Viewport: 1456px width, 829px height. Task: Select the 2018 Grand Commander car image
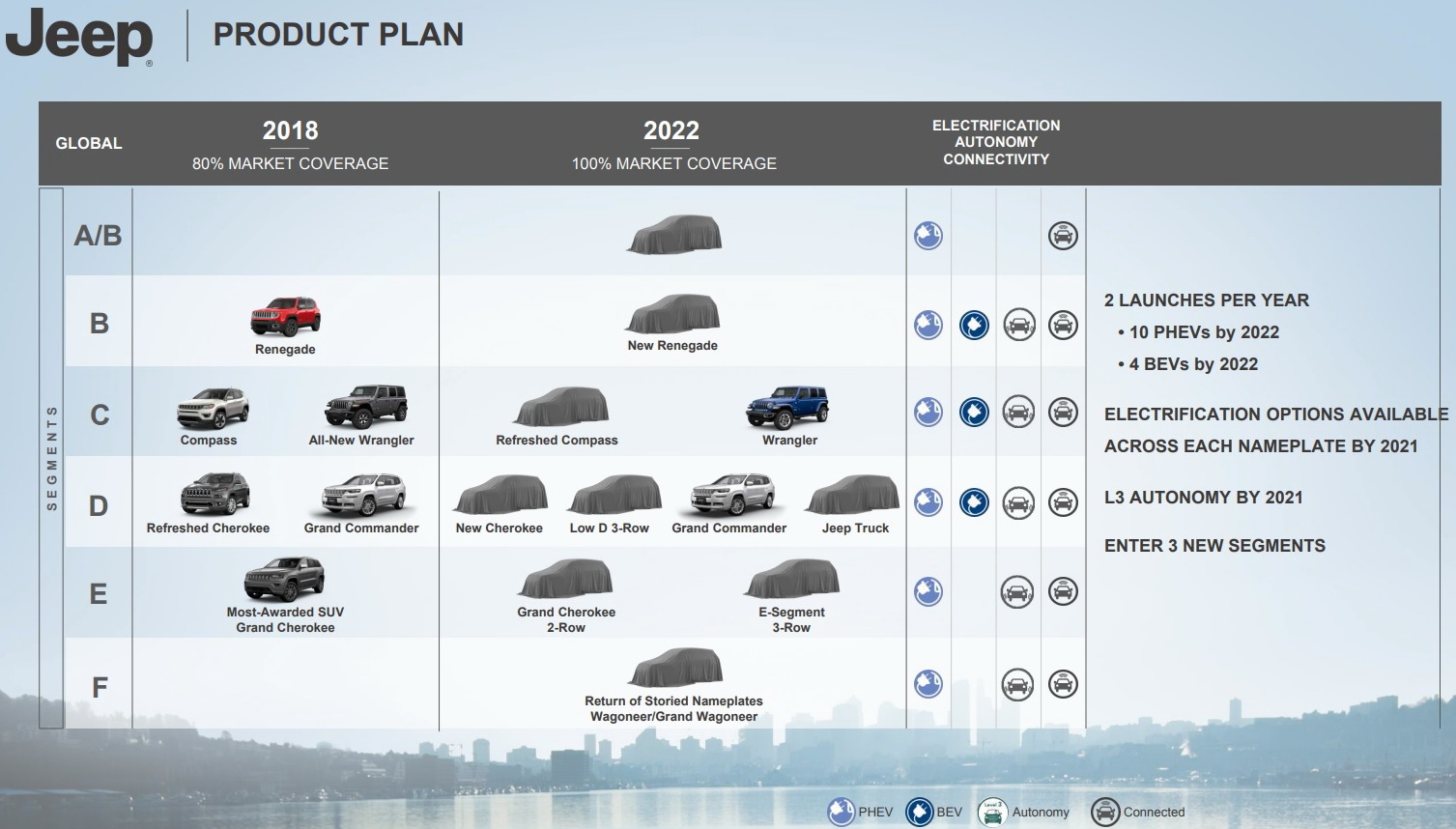click(x=364, y=496)
